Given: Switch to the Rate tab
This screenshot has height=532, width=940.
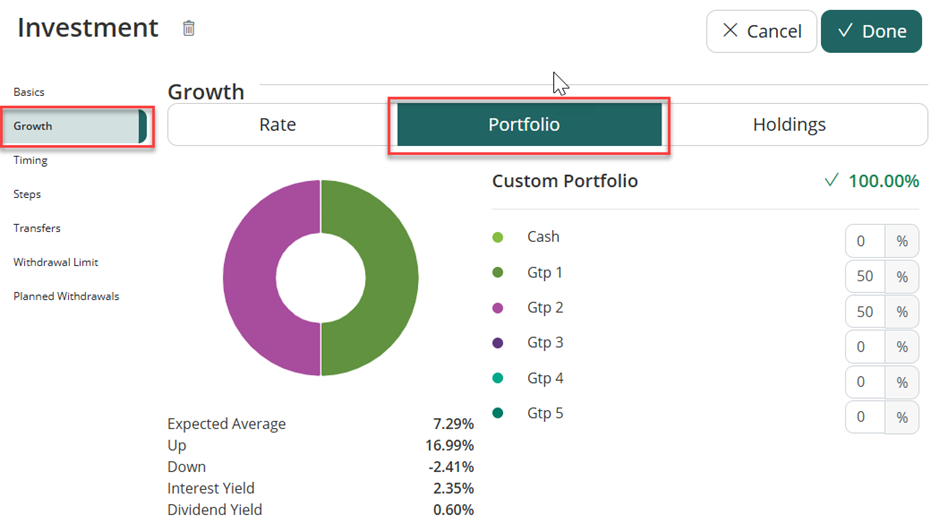Looking at the screenshot, I should (277, 125).
